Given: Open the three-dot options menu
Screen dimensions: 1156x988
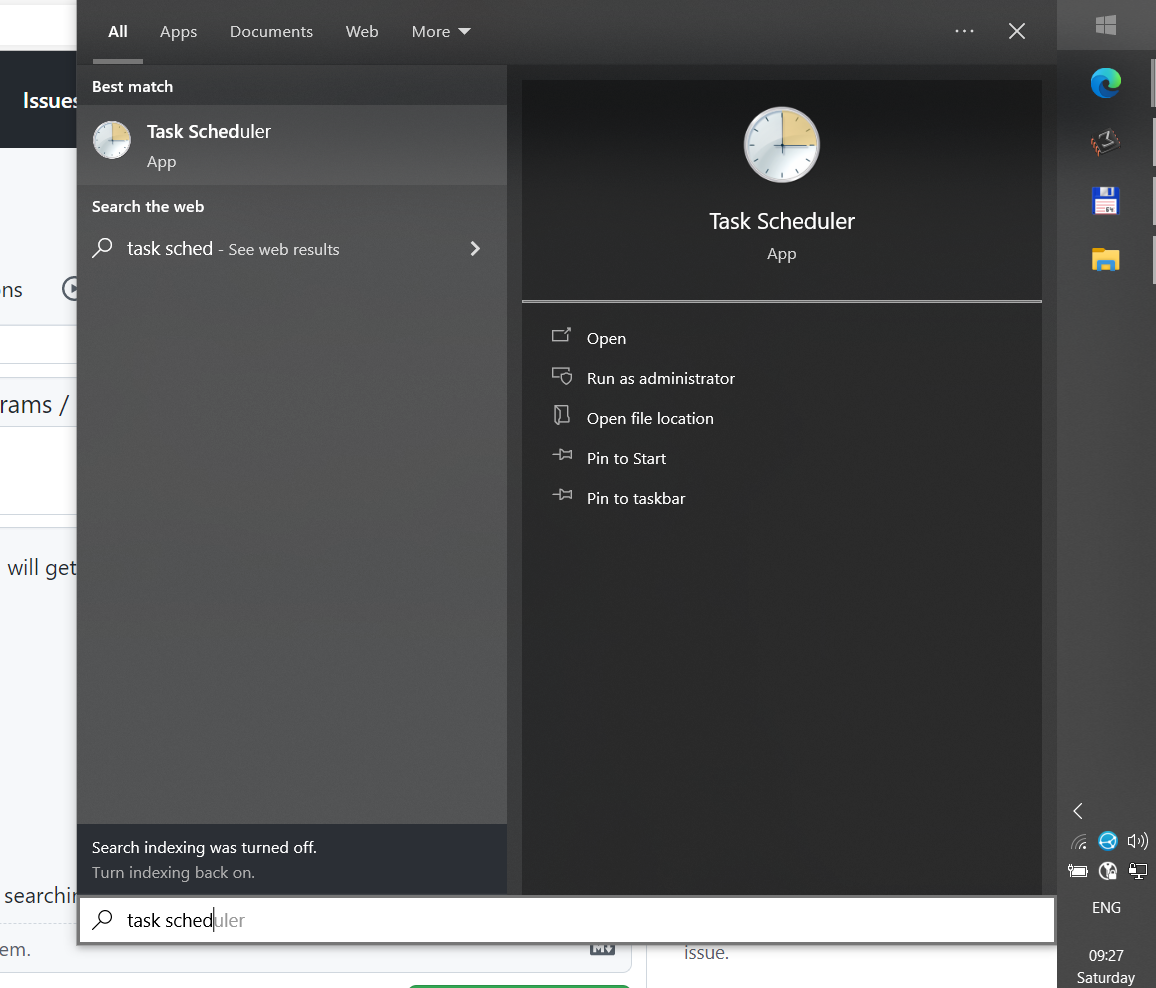Looking at the screenshot, I should click(x=964, y=31).
